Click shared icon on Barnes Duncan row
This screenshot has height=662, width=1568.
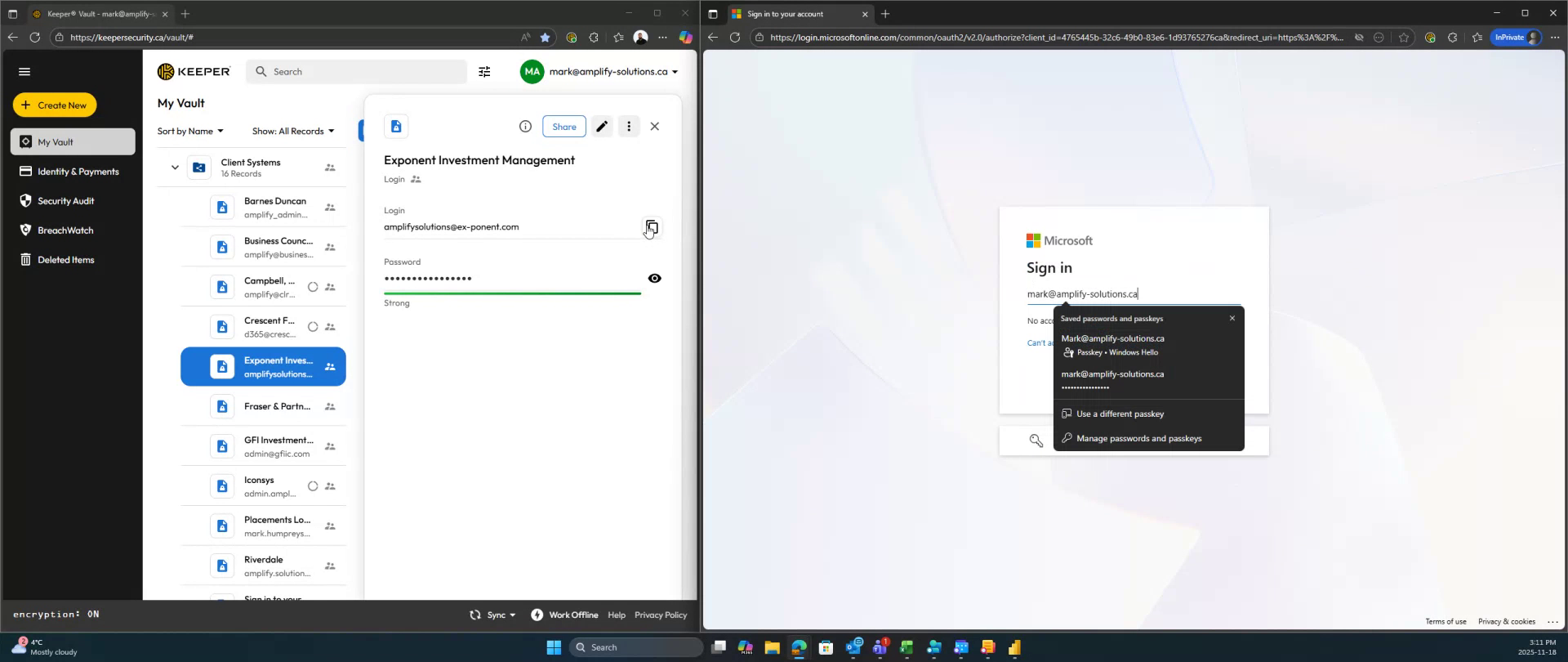point(330,208)
